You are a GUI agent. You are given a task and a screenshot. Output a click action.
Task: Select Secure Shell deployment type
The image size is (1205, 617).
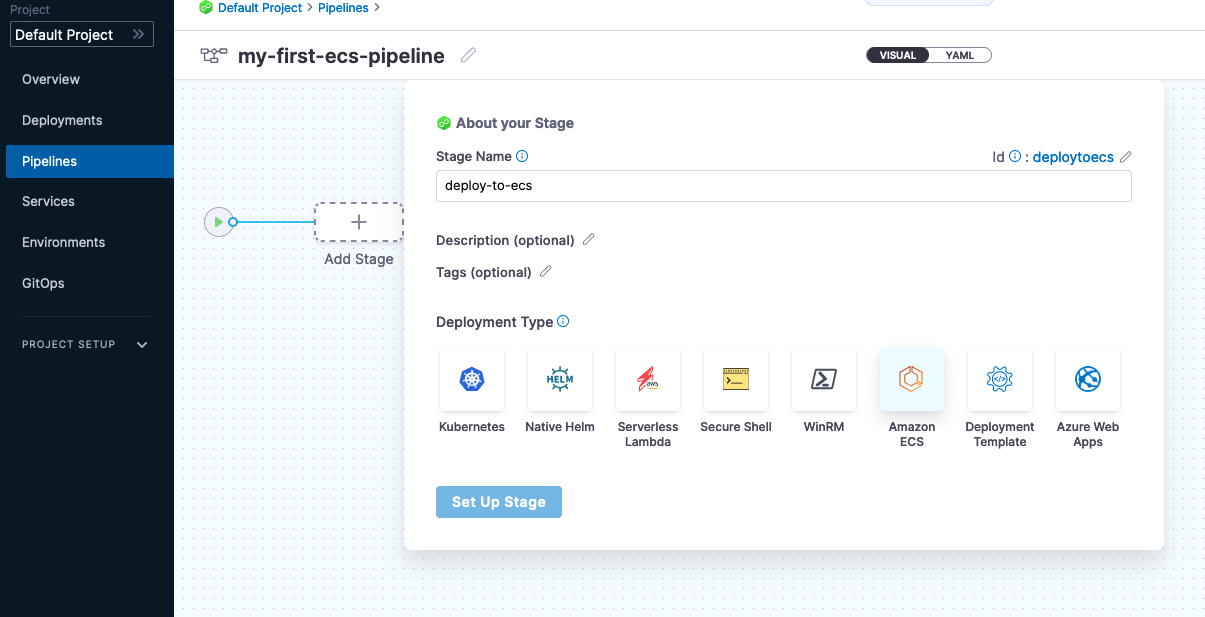(x=736, y=379)
